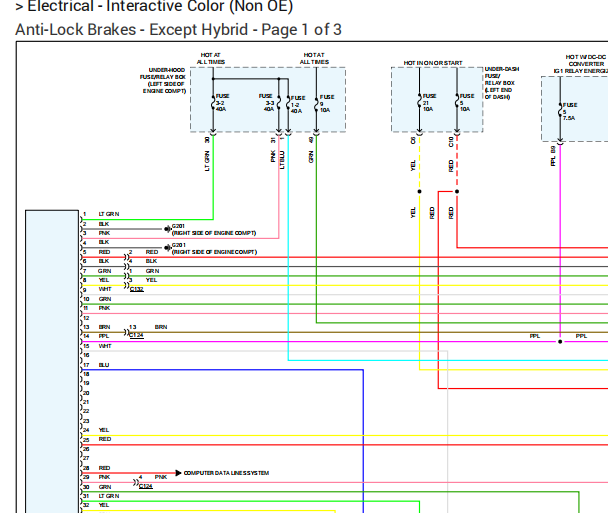Highlight the light green wire from terminal 30
Viewport: 608px width, 513px height.
213,176
